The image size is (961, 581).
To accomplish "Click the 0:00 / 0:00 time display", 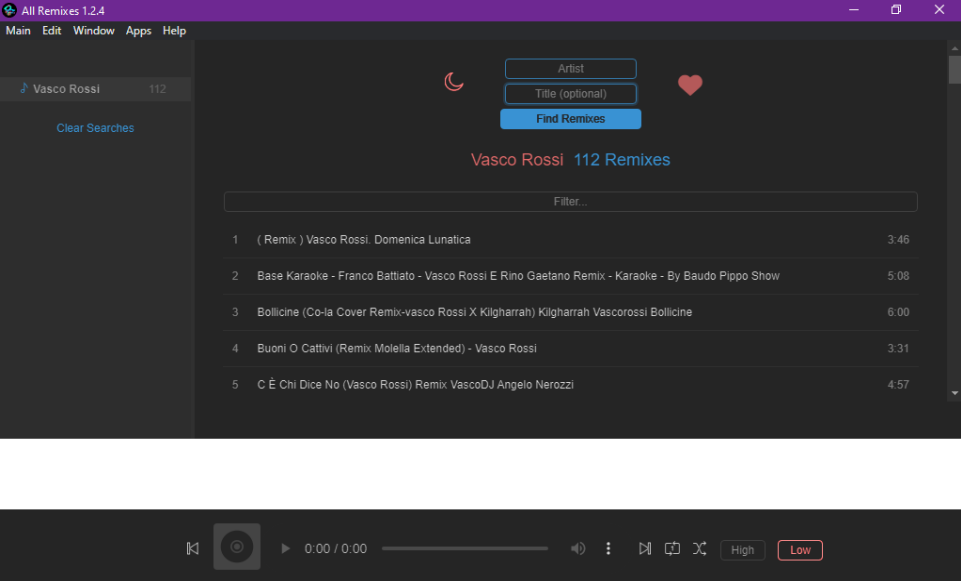I will pos(335,549).
